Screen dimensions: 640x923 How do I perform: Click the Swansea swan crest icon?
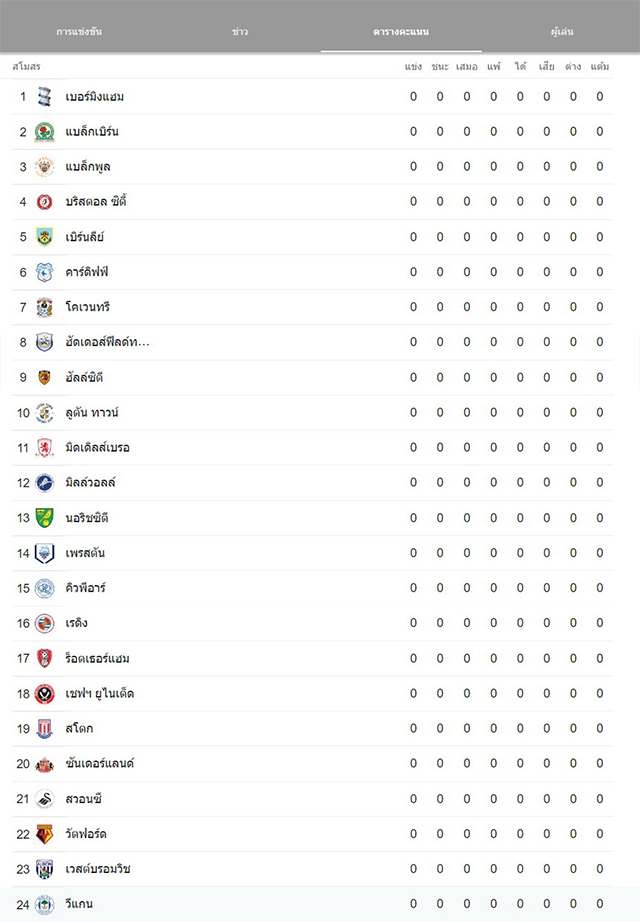pos(44,799)
